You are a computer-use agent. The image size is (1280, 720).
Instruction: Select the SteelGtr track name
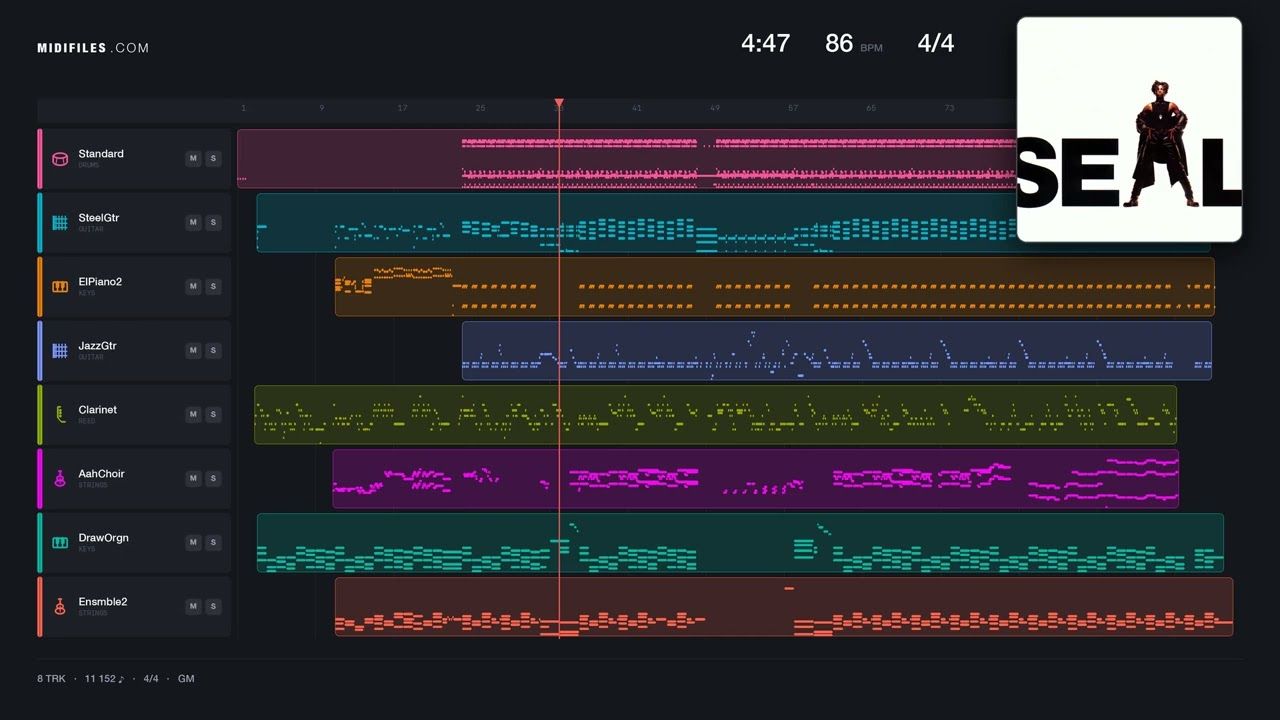100,218
